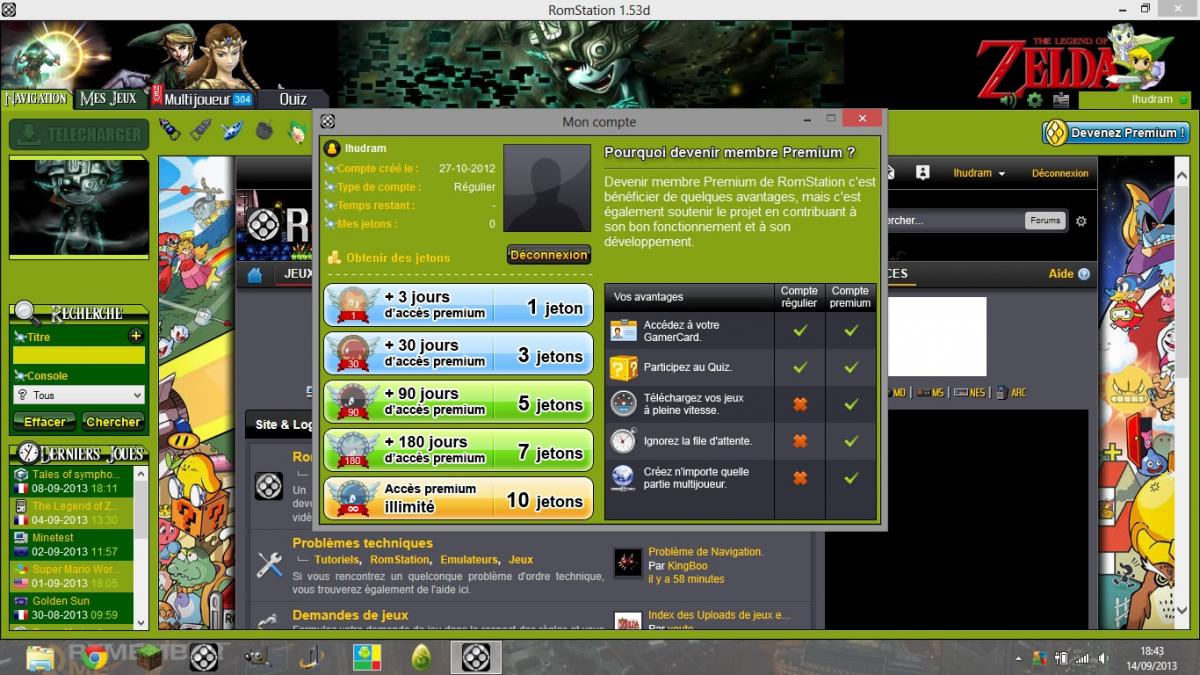Click the Derniers joués list scrollbar
Screen dimensions: 1200x675
point(141,547)
